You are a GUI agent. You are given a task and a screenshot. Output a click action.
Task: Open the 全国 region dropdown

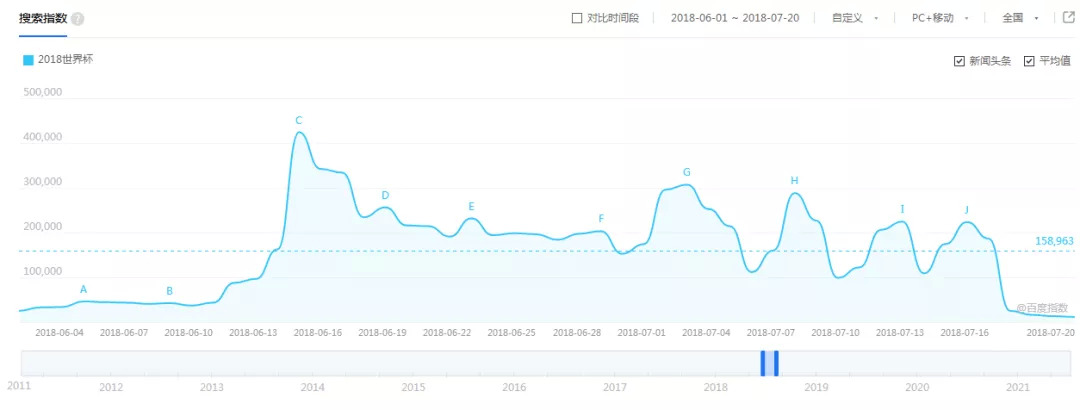1021,18
